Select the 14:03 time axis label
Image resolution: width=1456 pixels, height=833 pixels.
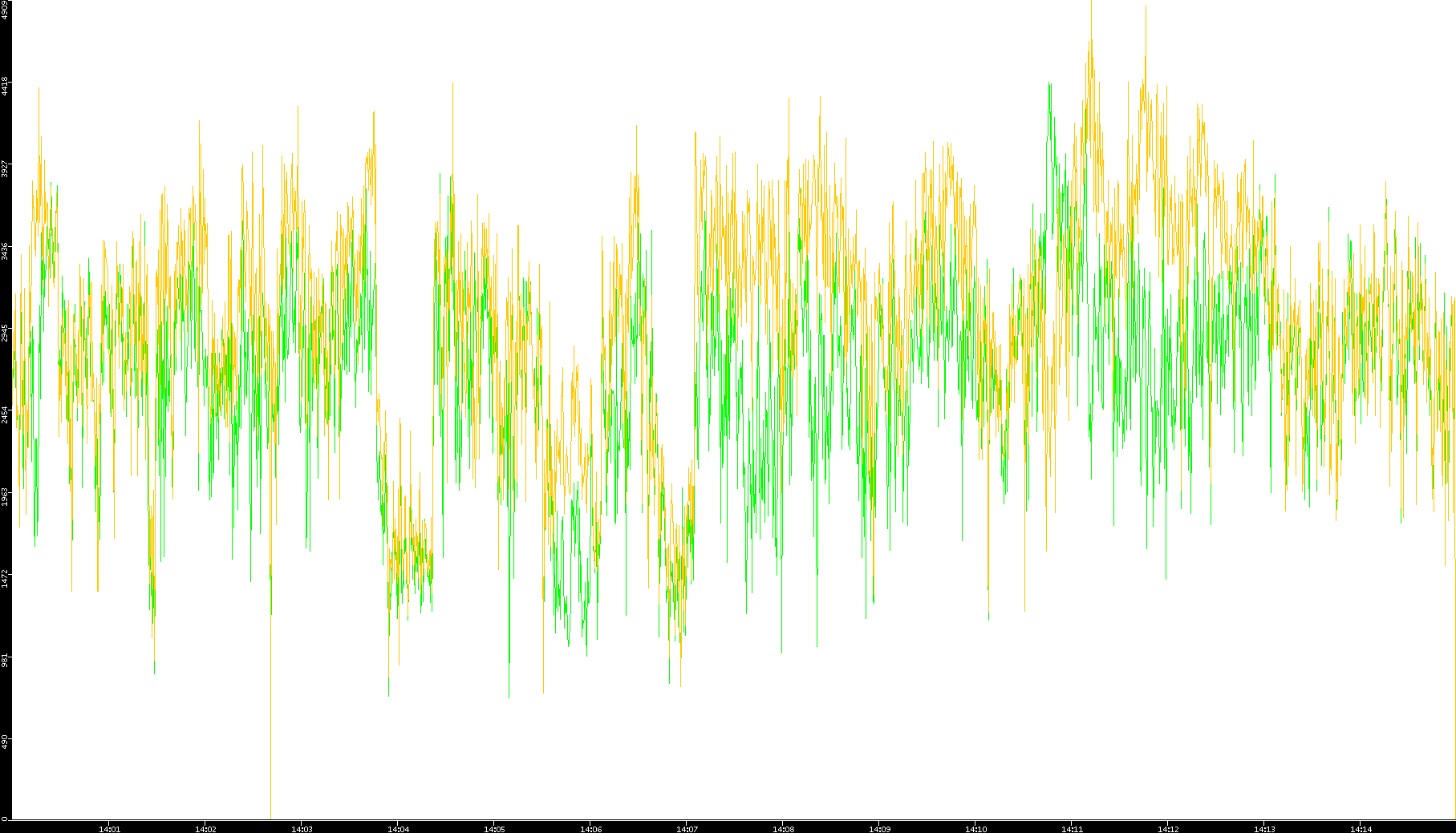click(302, 829)
